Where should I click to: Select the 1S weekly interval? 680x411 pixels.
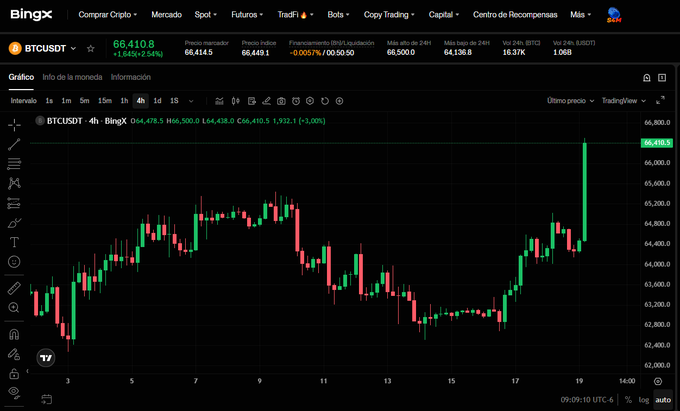(x=174, y=101)
